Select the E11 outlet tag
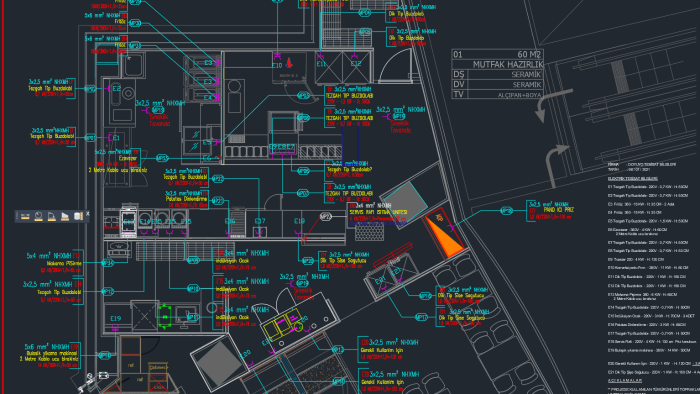700x394 pixels. [321, 64]
